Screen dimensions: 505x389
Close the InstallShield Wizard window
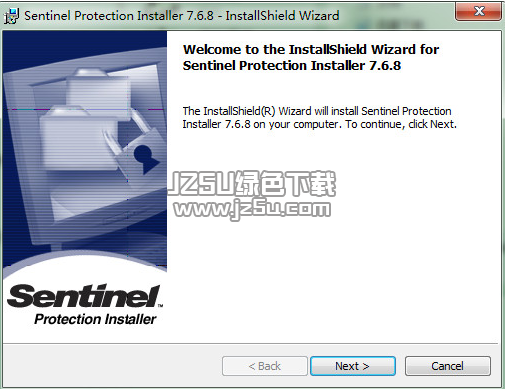[479, 12]
